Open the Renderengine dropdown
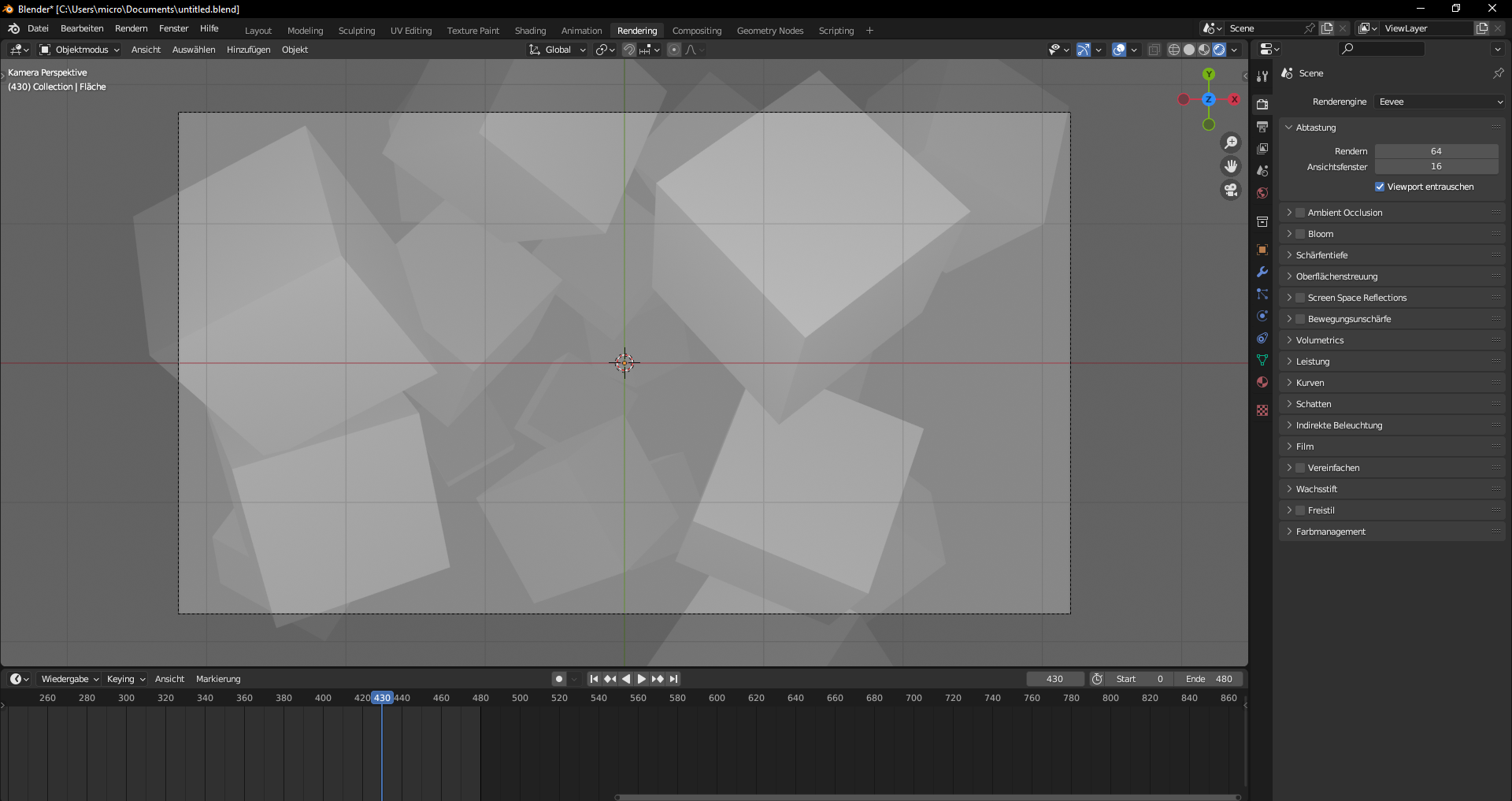The image size is (1512, 801). tap(1438, 102)
